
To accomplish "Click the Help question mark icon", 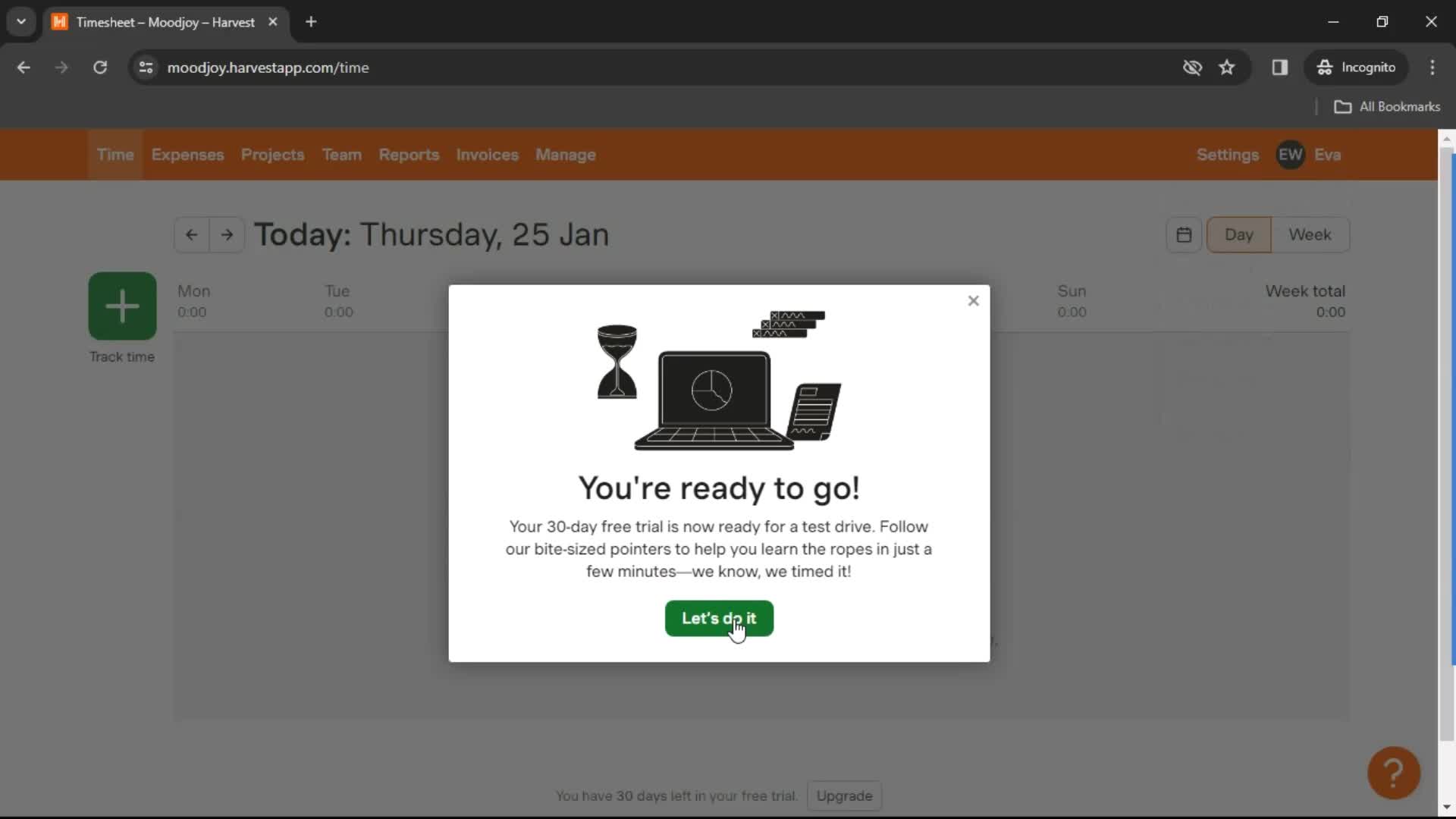I will [1393, 771].
